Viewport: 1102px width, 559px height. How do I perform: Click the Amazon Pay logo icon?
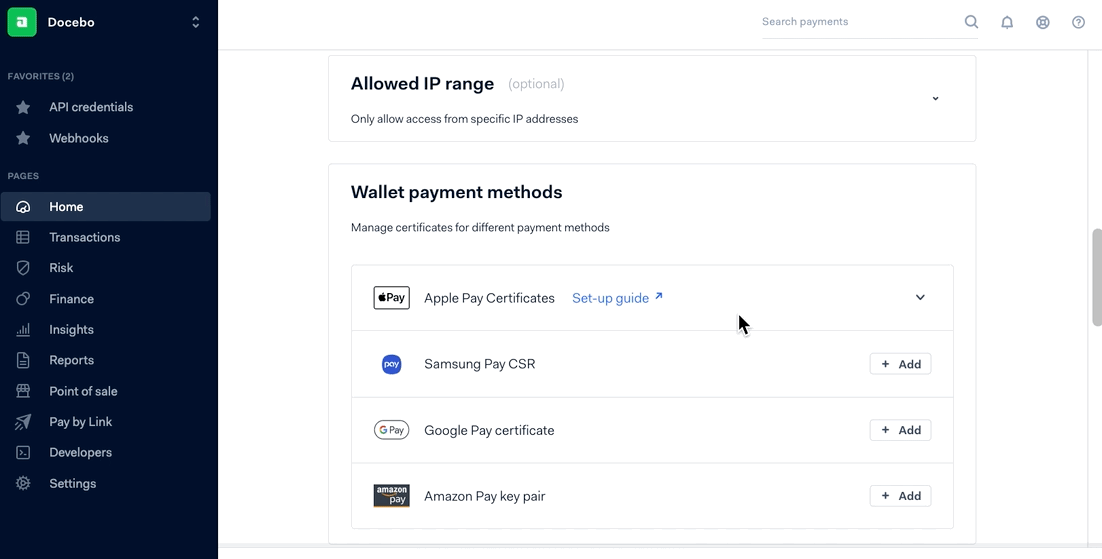391,496
